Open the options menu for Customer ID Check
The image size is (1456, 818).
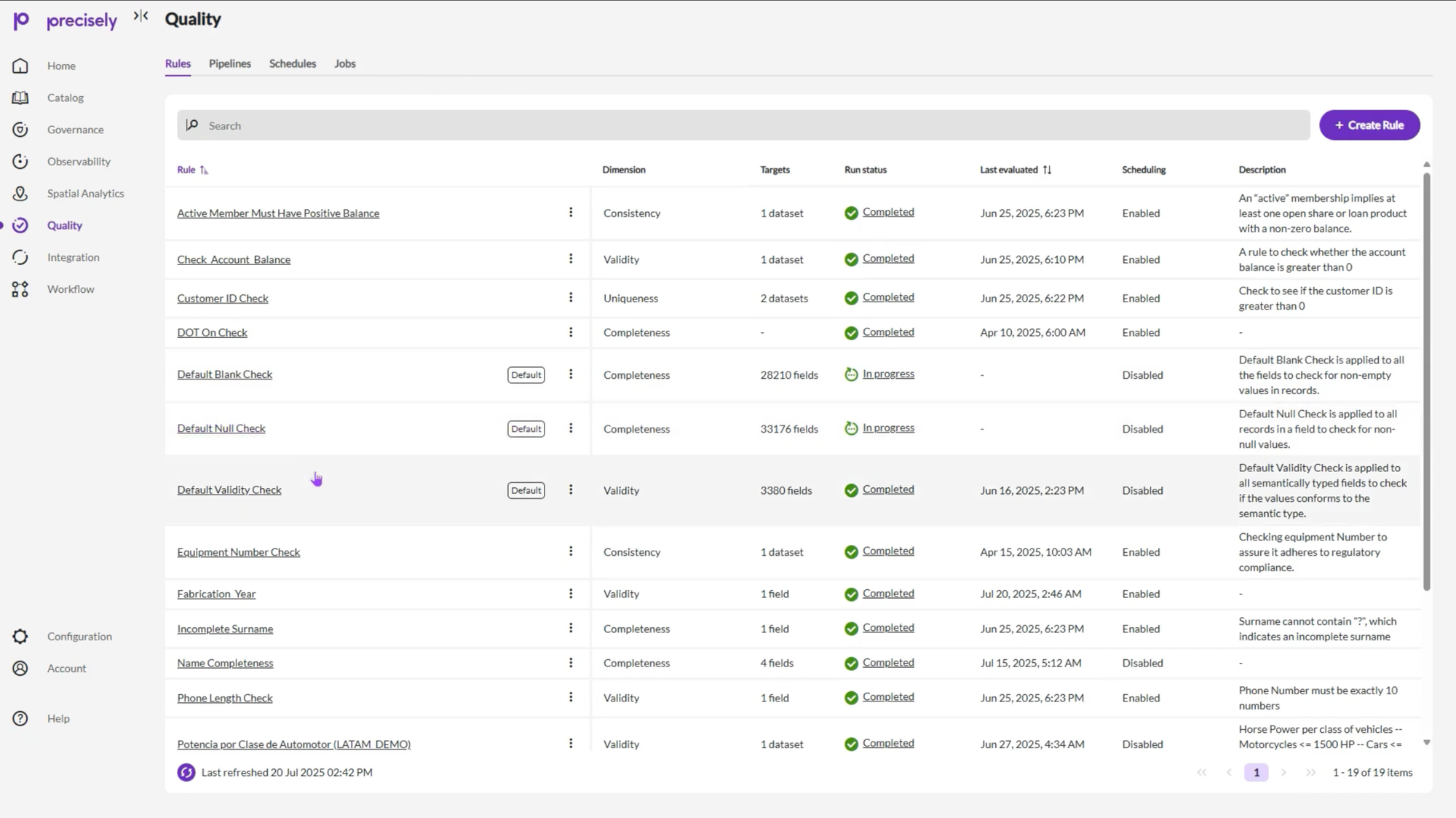[571, 297]
